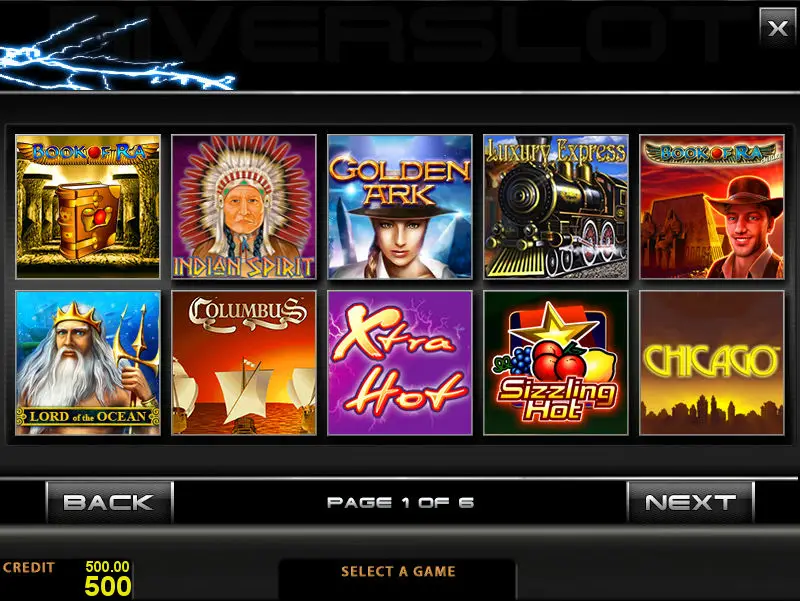Open the Chicago game tile
The height and width of the screenshot is (601, 800).
(712, 363)
